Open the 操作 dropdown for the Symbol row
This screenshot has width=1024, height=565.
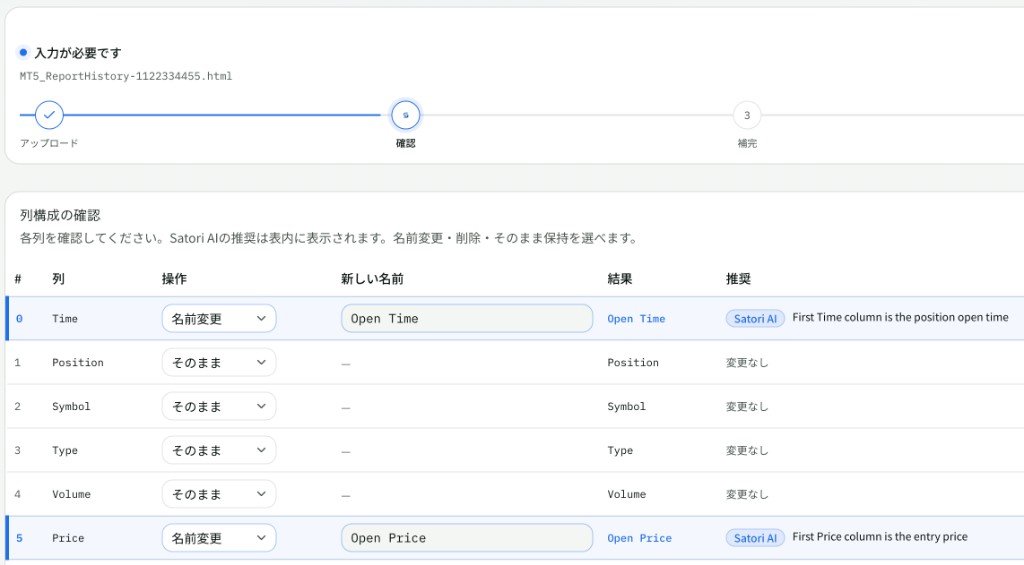point(219,406)
